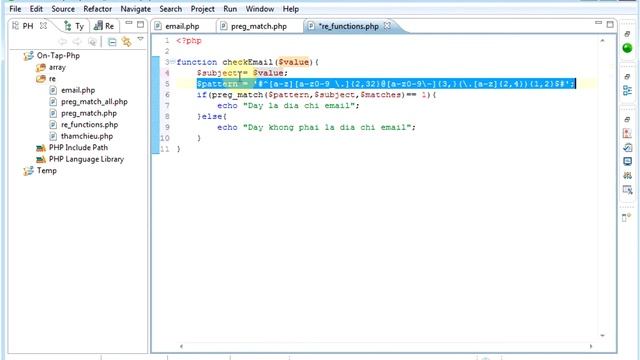
Task: Open the Run menu
Action: pos(230,9)
